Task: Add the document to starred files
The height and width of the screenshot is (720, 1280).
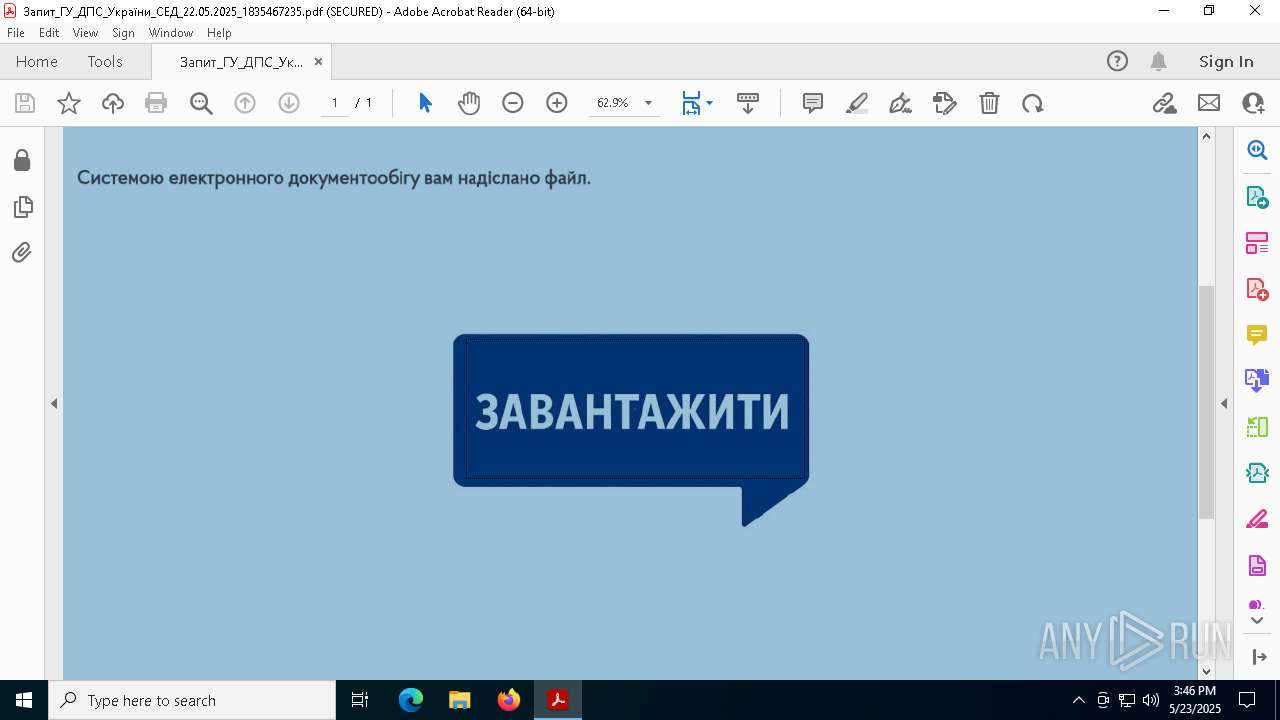Action: pos(69,103)
